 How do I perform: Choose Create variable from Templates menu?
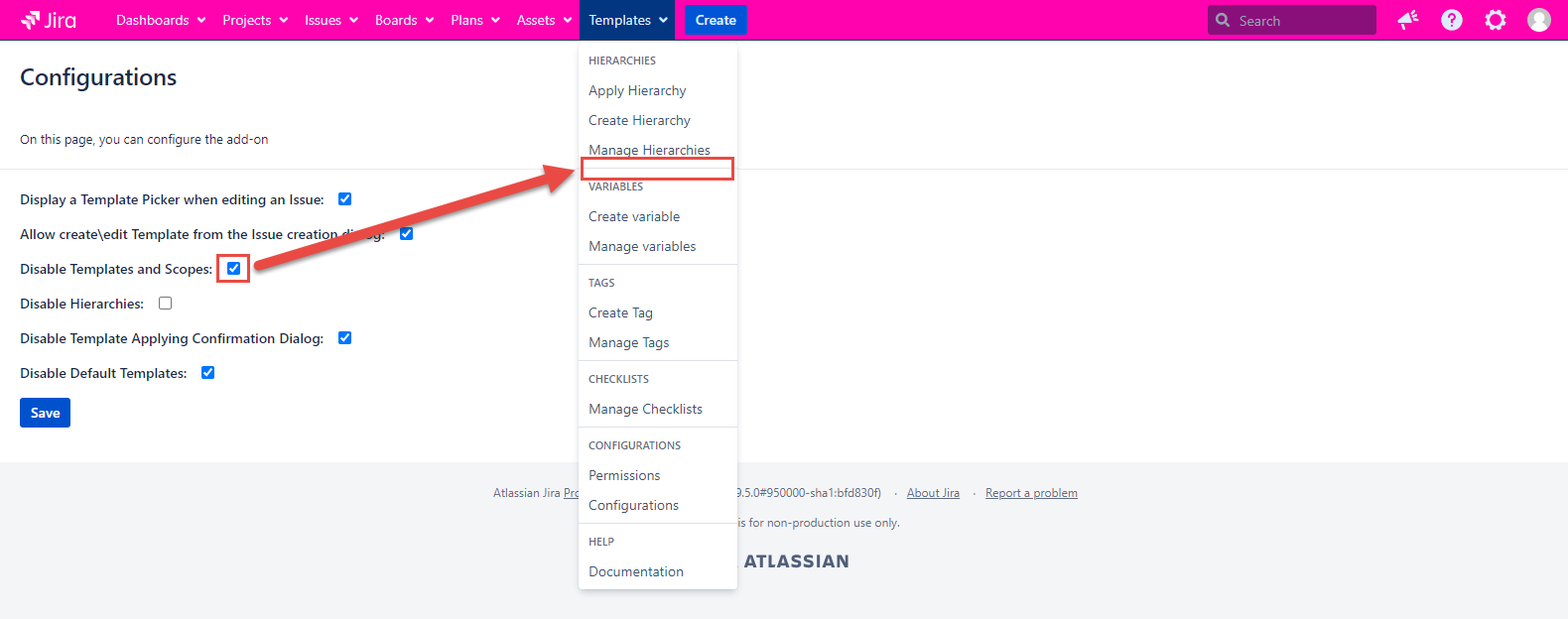coord(634,216)
